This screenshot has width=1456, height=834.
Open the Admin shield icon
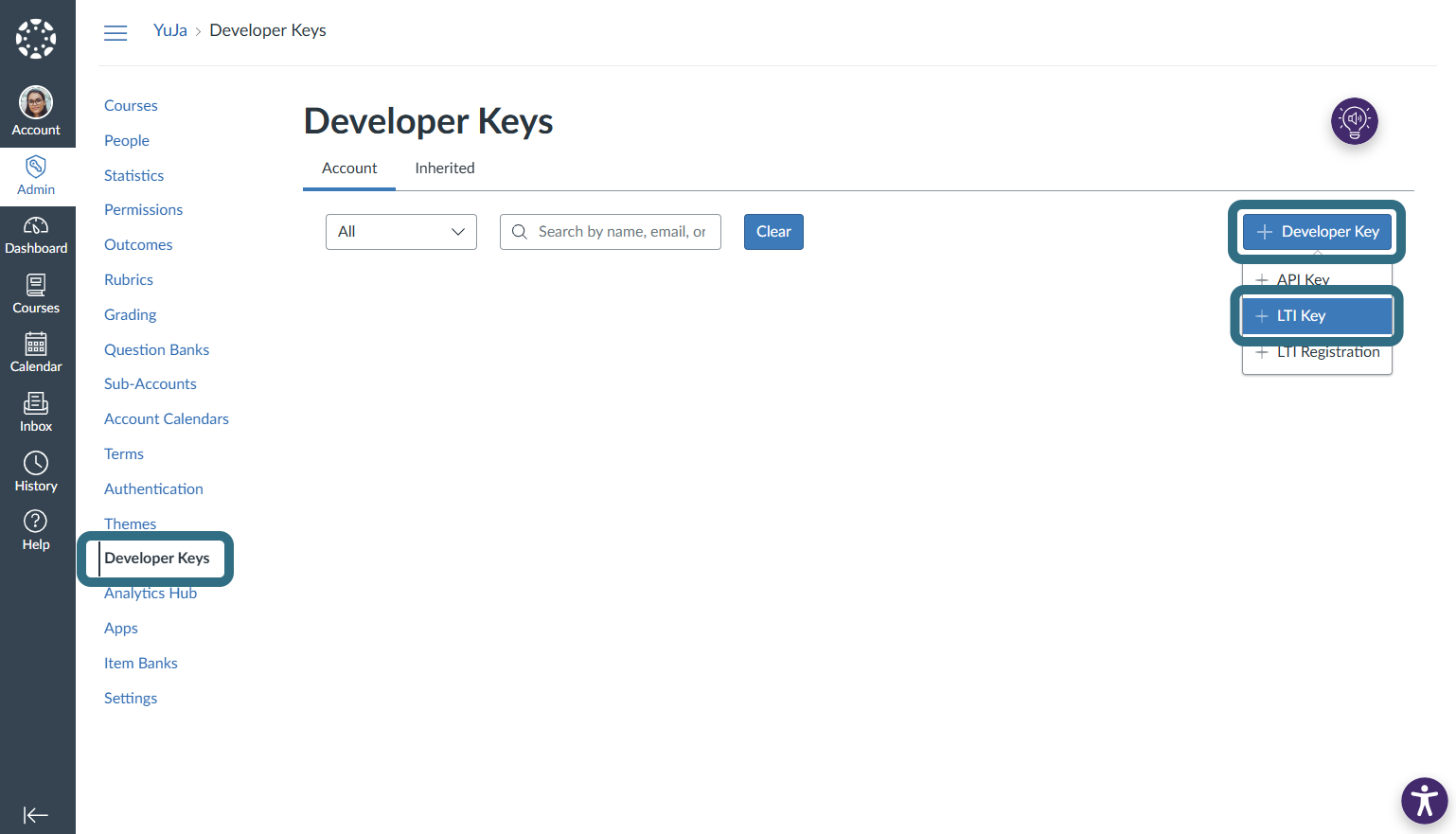pyautogui.click(x=36, y=168)
